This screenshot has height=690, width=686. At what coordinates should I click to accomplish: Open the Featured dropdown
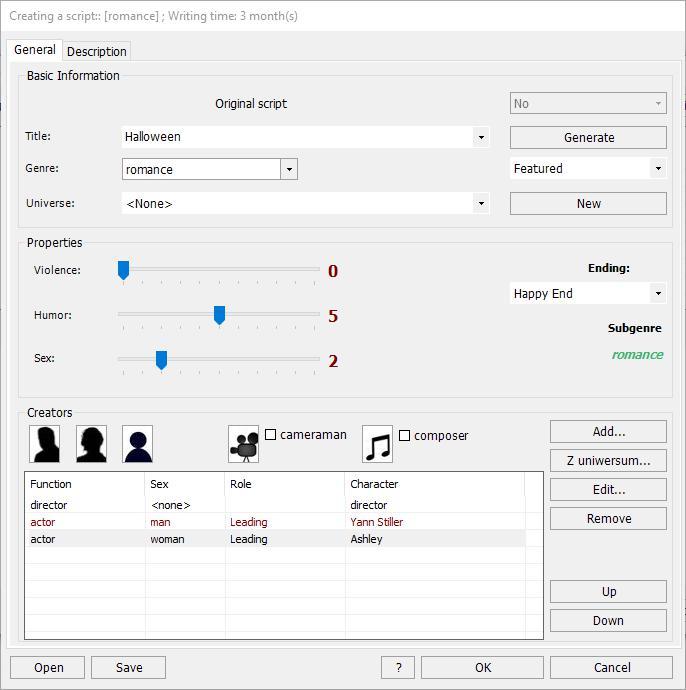coord(657,169)
